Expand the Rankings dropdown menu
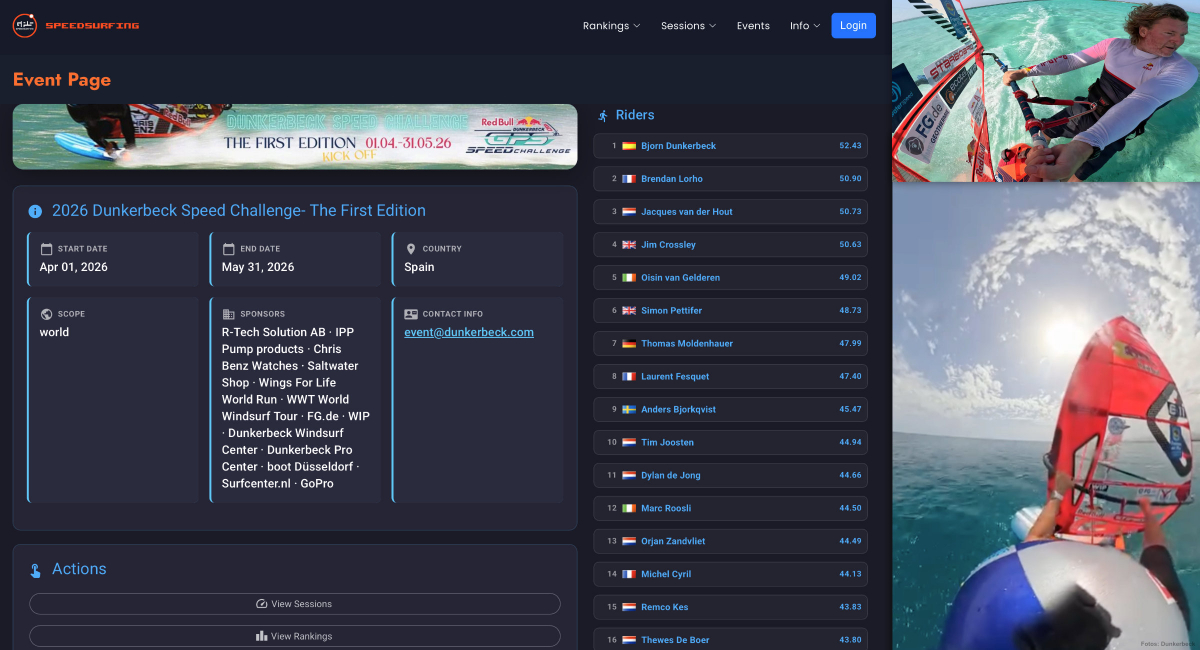The width and height of the screenshot is (1200, 650). pos(611,26)
